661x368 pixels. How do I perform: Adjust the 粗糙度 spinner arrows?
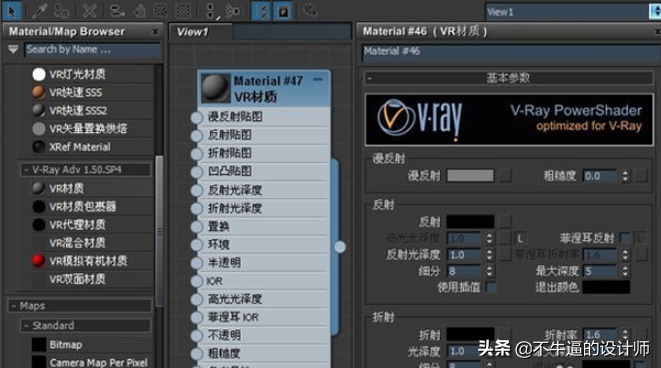click(625, 176)
